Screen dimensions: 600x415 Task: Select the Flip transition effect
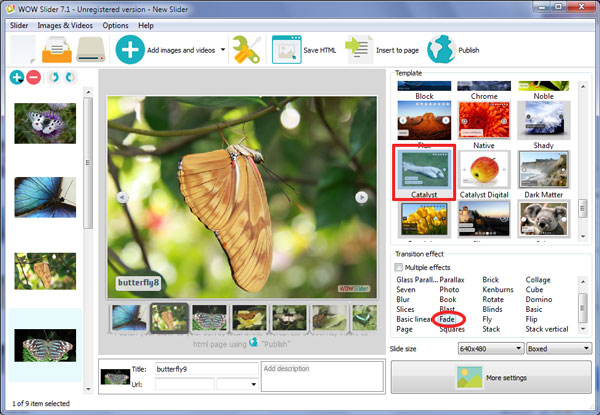pyautogui.click(x=531, y=319)
